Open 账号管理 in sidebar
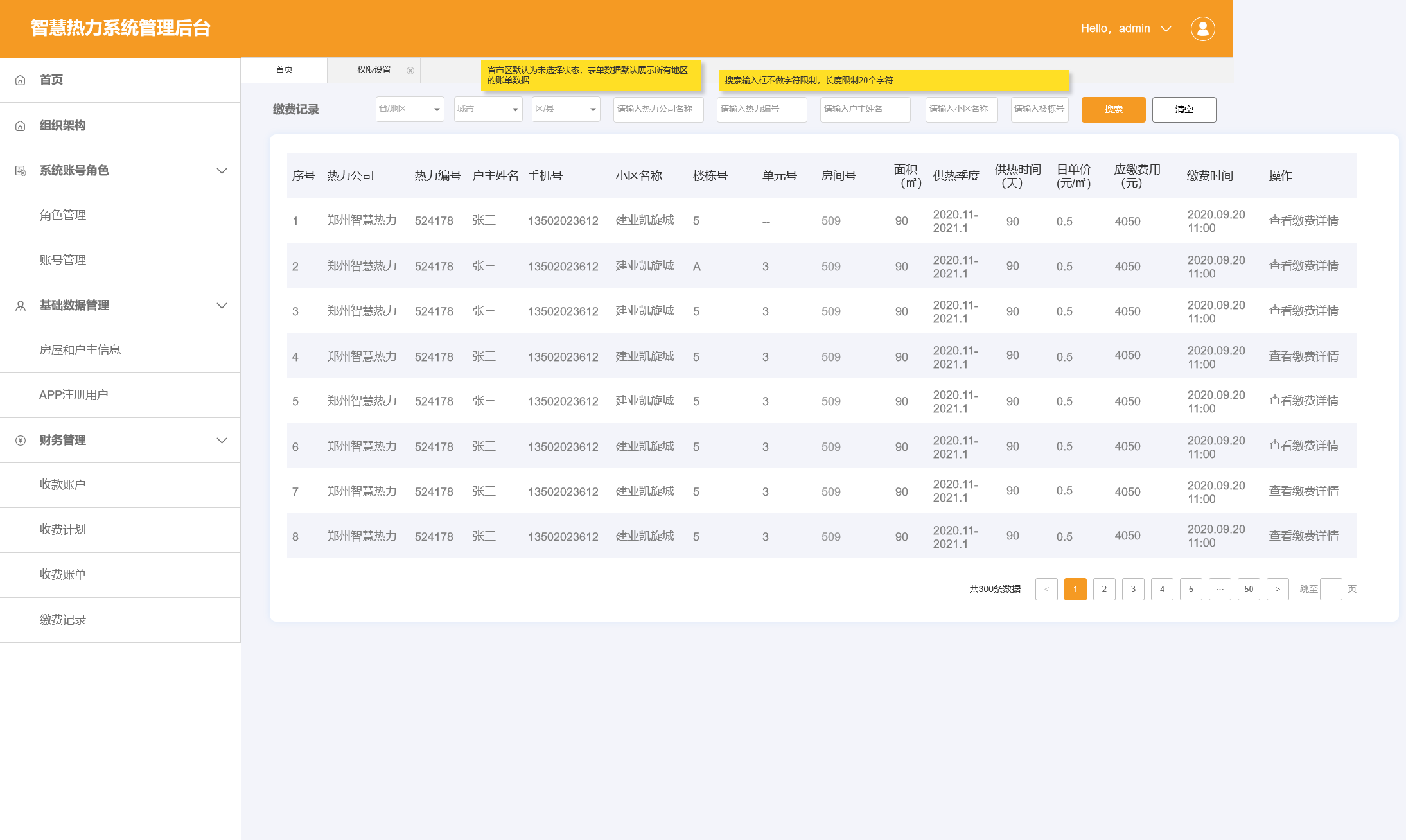 (x=120, y=260)
